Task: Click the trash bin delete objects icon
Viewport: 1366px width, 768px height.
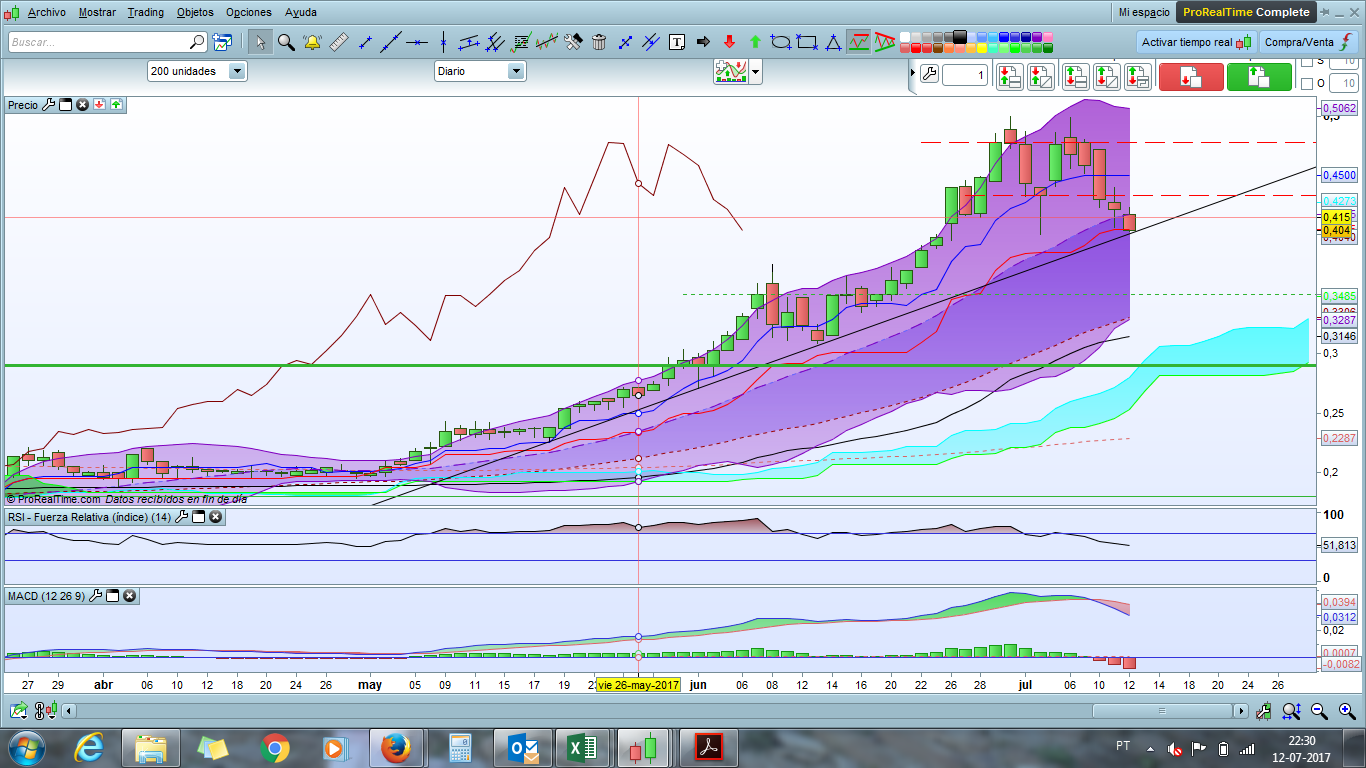Action: pos(599,42)
